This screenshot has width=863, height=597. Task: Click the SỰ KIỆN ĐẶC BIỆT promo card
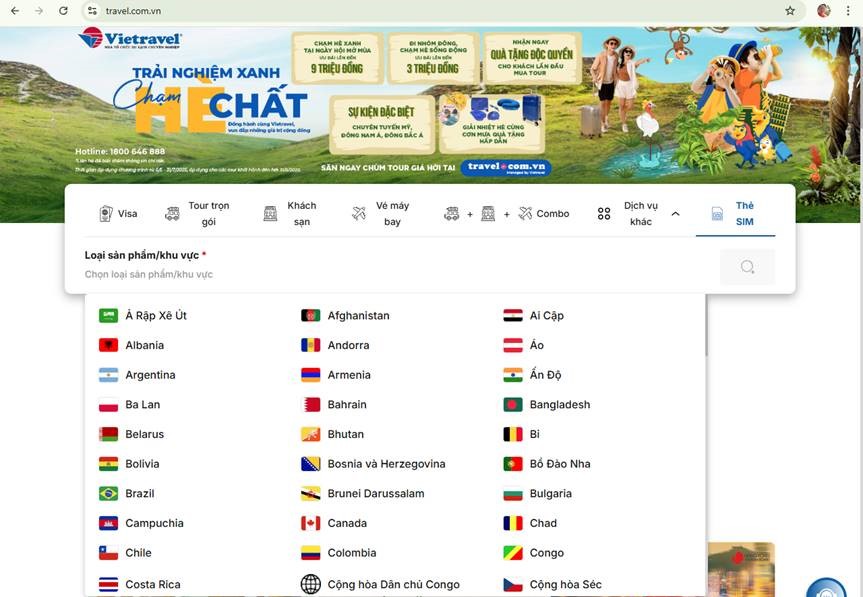tap(382, 125)
